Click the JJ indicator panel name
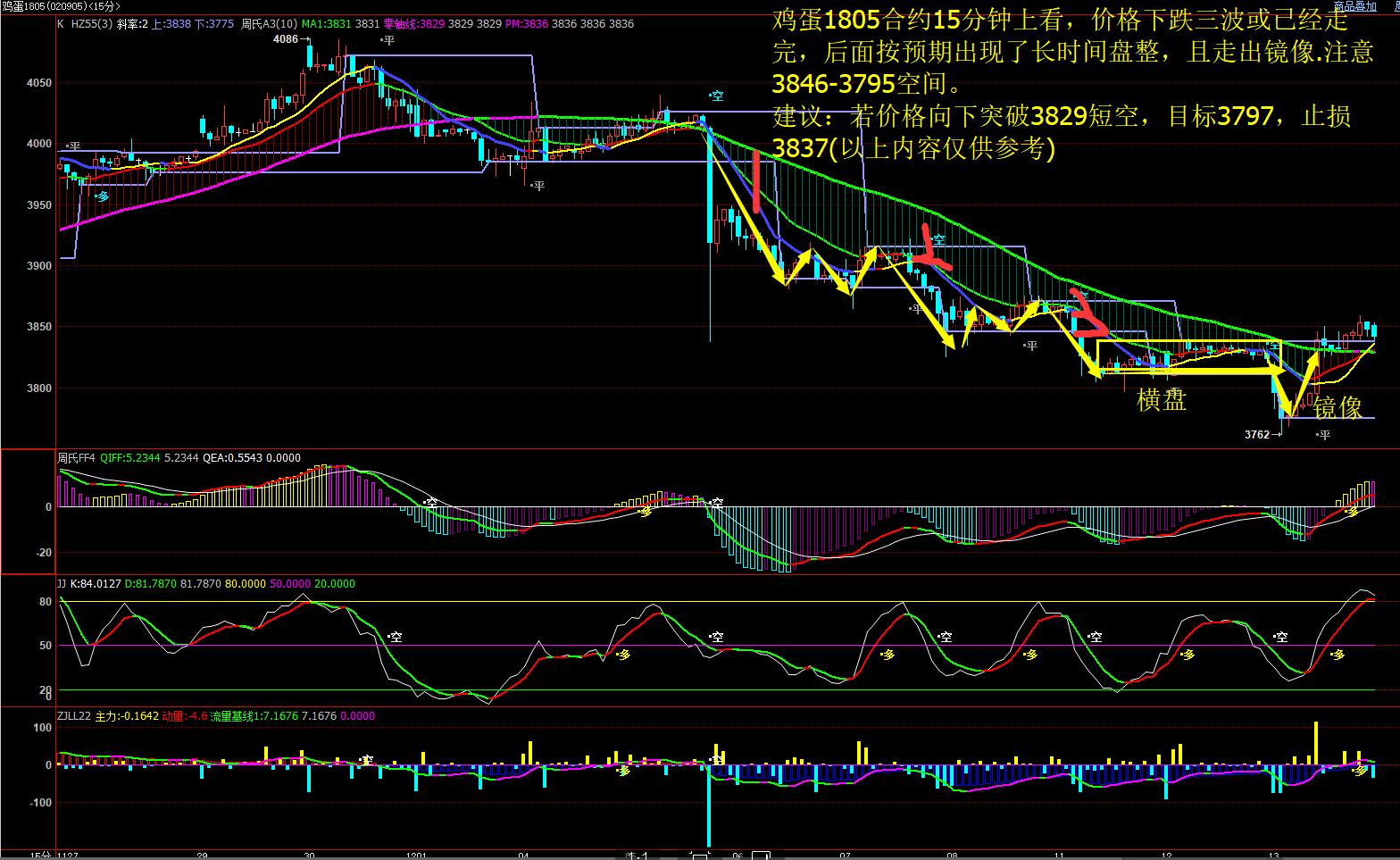 coord(62,584)
